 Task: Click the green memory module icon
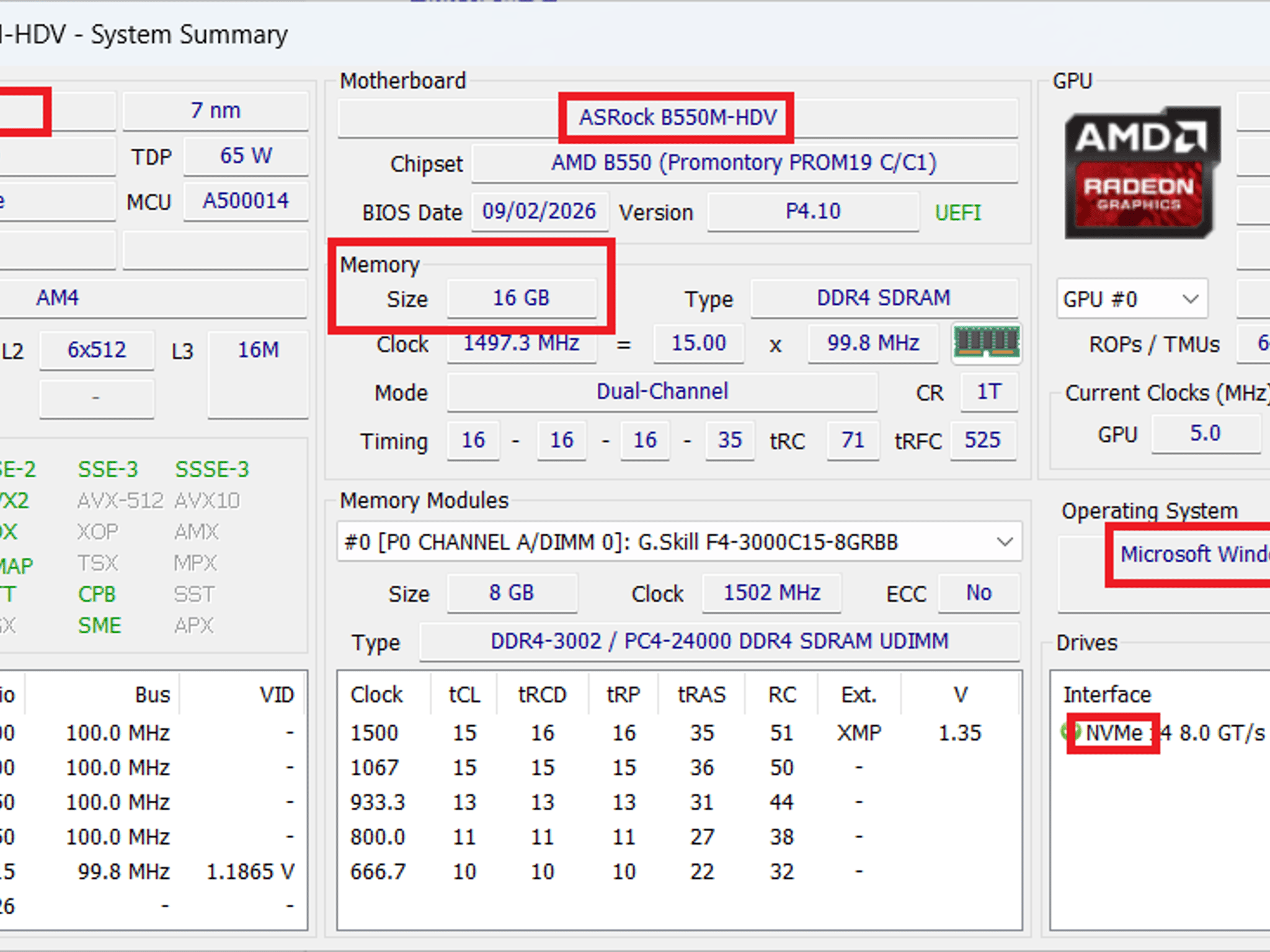click(987, 343)
